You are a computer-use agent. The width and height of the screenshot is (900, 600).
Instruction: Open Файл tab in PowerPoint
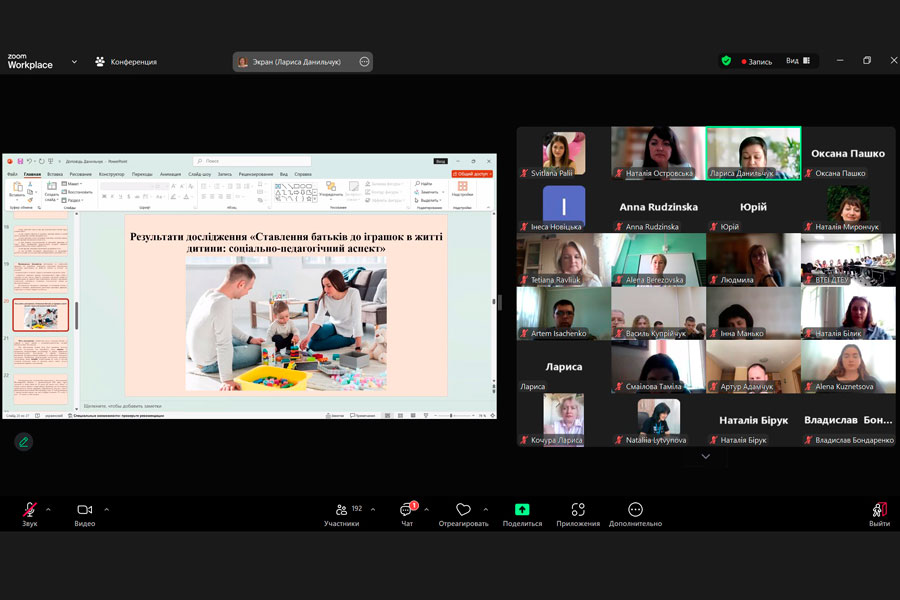[12, 174]
